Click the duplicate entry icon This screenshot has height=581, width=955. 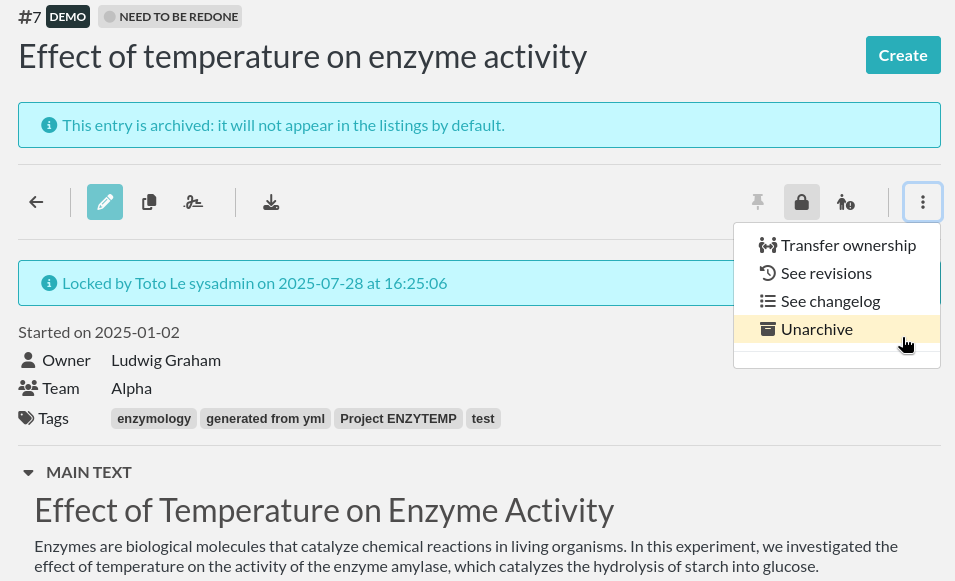tap(149, 202)
